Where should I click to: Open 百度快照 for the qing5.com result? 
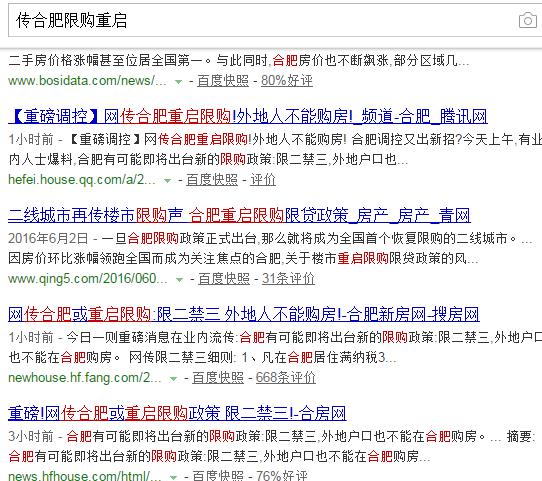click(x=224, y=279)
